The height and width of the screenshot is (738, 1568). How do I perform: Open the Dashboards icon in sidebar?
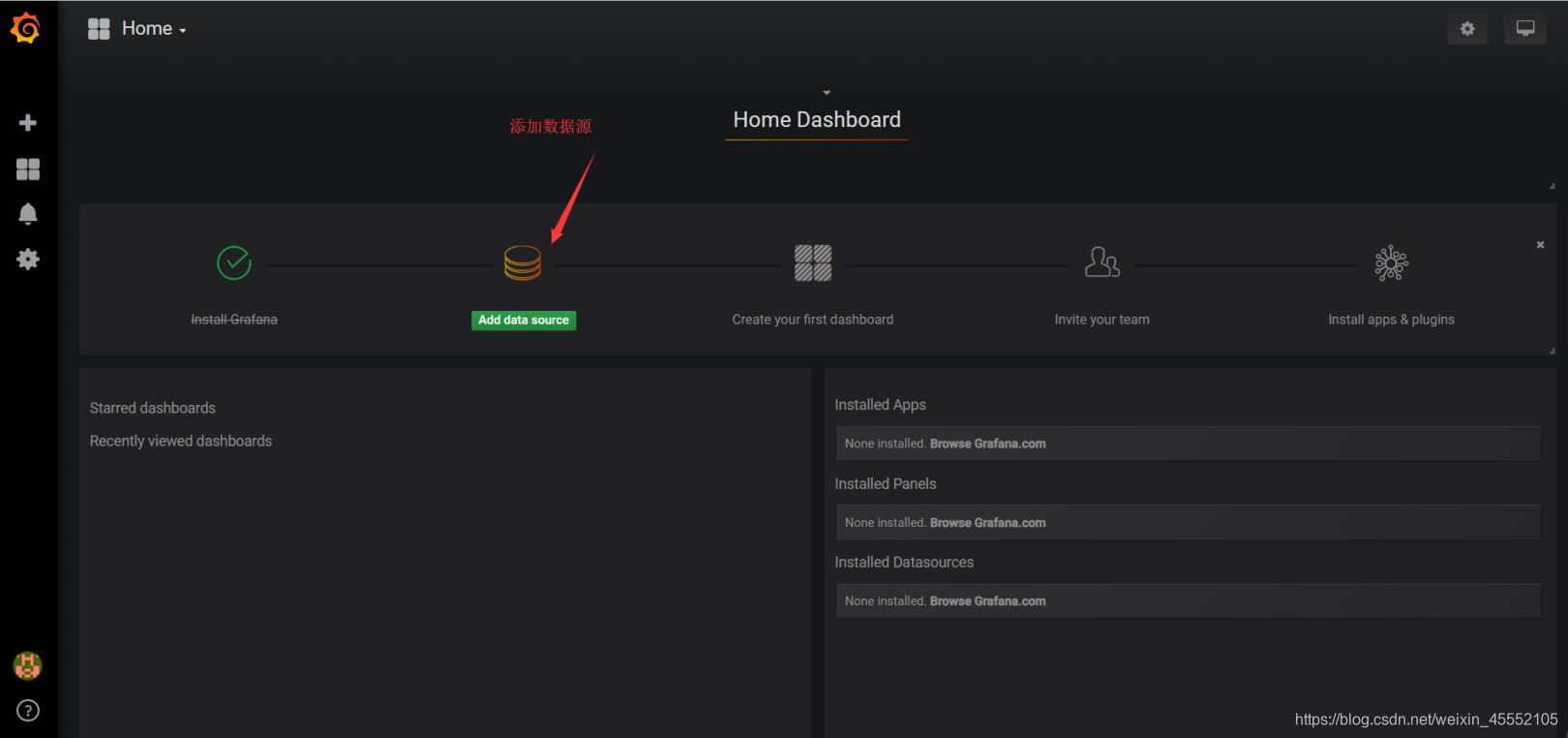tap(28, 169)
